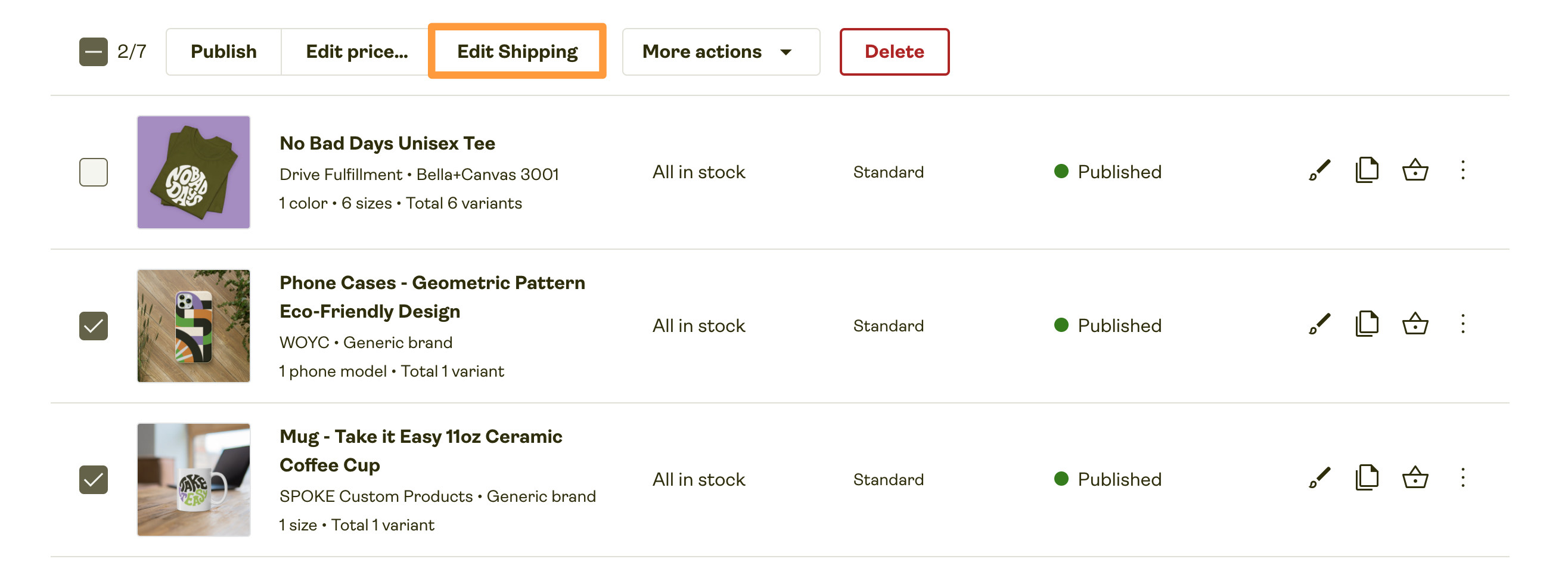
Task: Click the Edit Shipping button
Action: 517,52
